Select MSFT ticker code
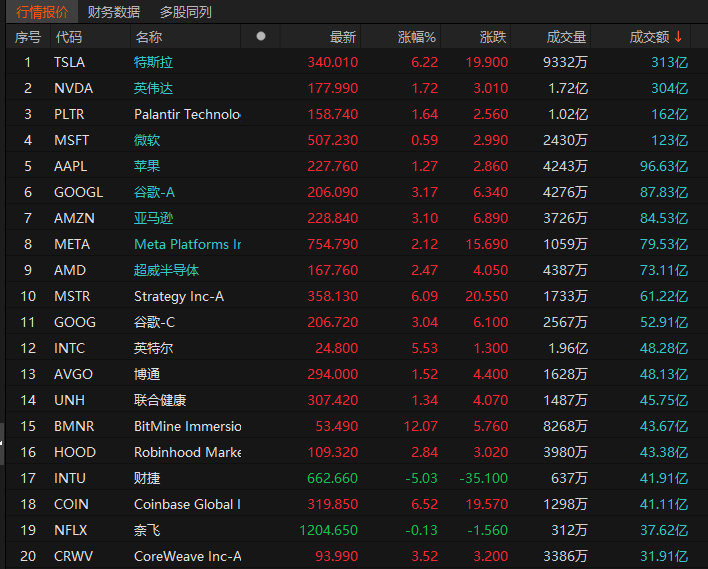Viewport: 708px width, 569px height. (x=71, y=140)
